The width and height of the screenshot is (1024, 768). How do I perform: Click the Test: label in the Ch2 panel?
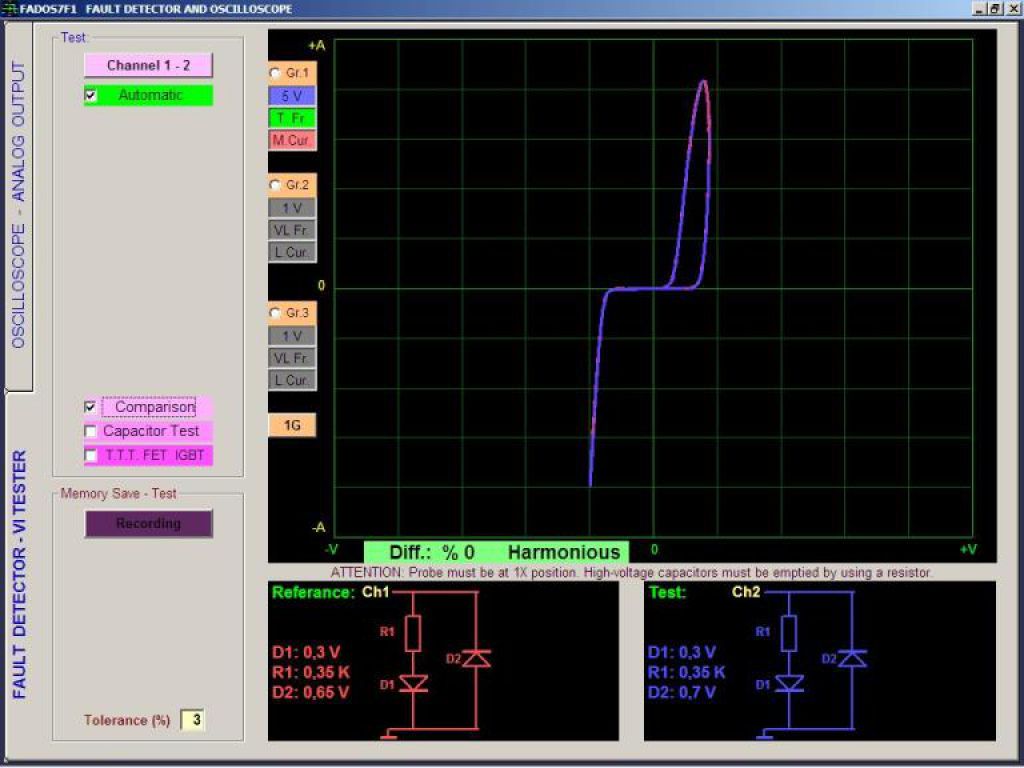tap(667, 592)
